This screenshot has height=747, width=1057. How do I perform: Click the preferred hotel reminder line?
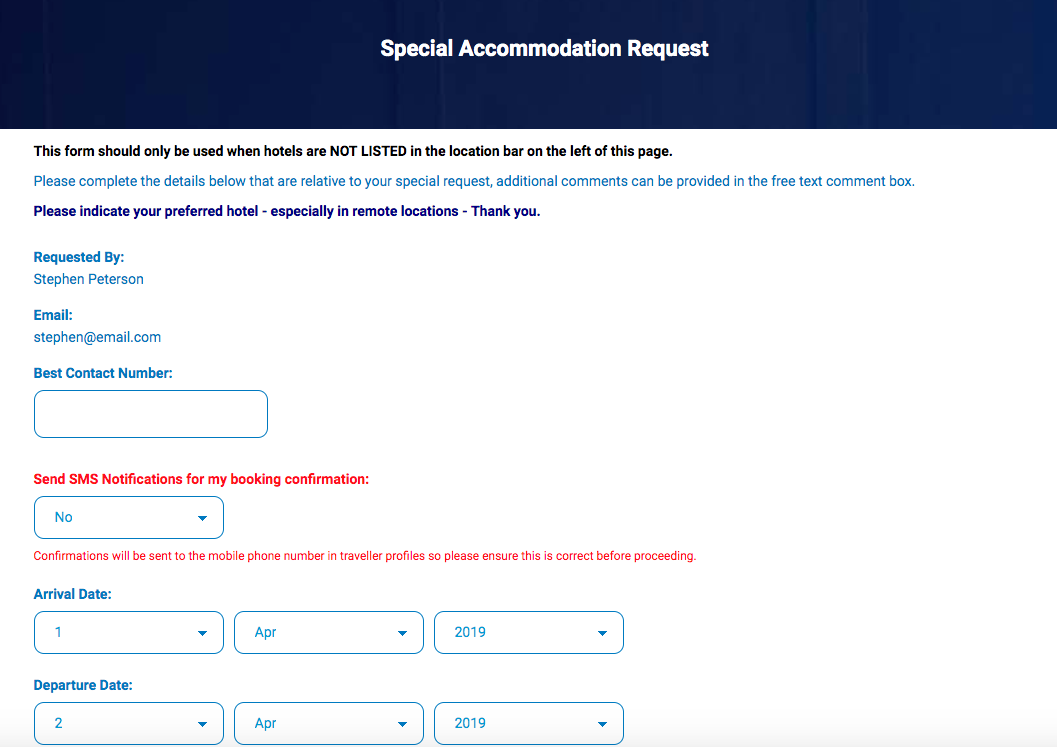[286, 211]
